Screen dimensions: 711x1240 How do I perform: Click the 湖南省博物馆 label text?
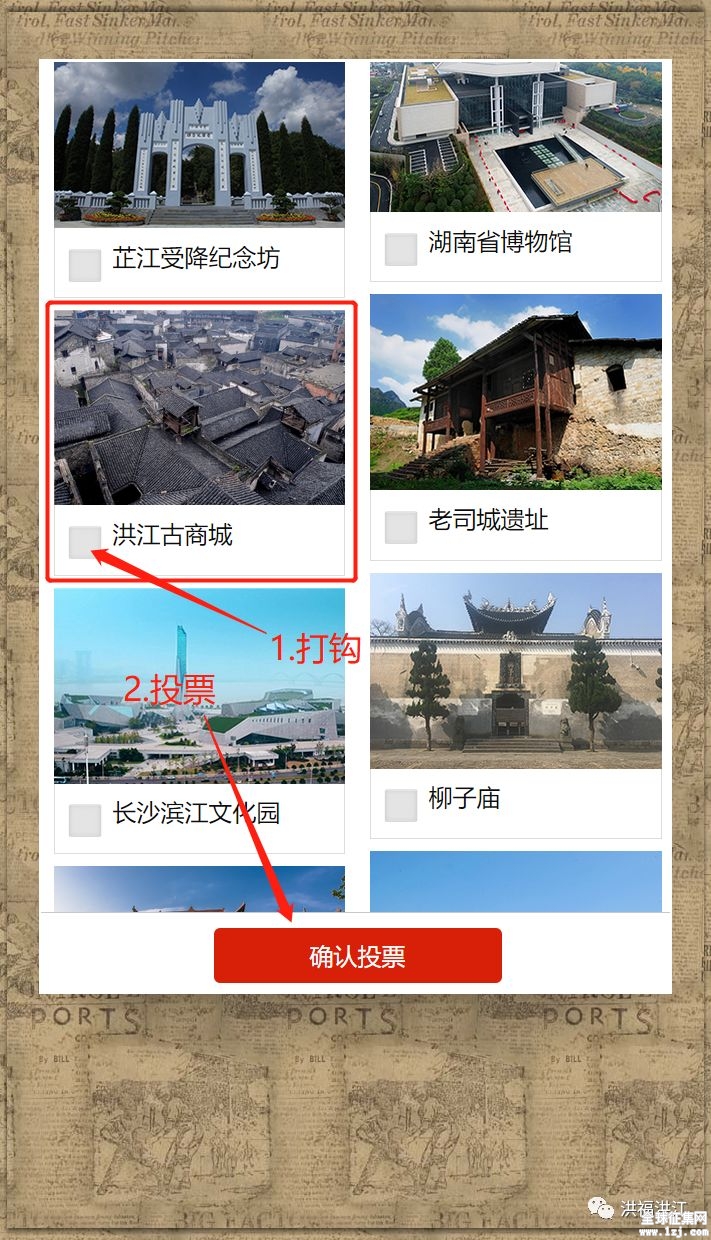[x=500, y=242]
